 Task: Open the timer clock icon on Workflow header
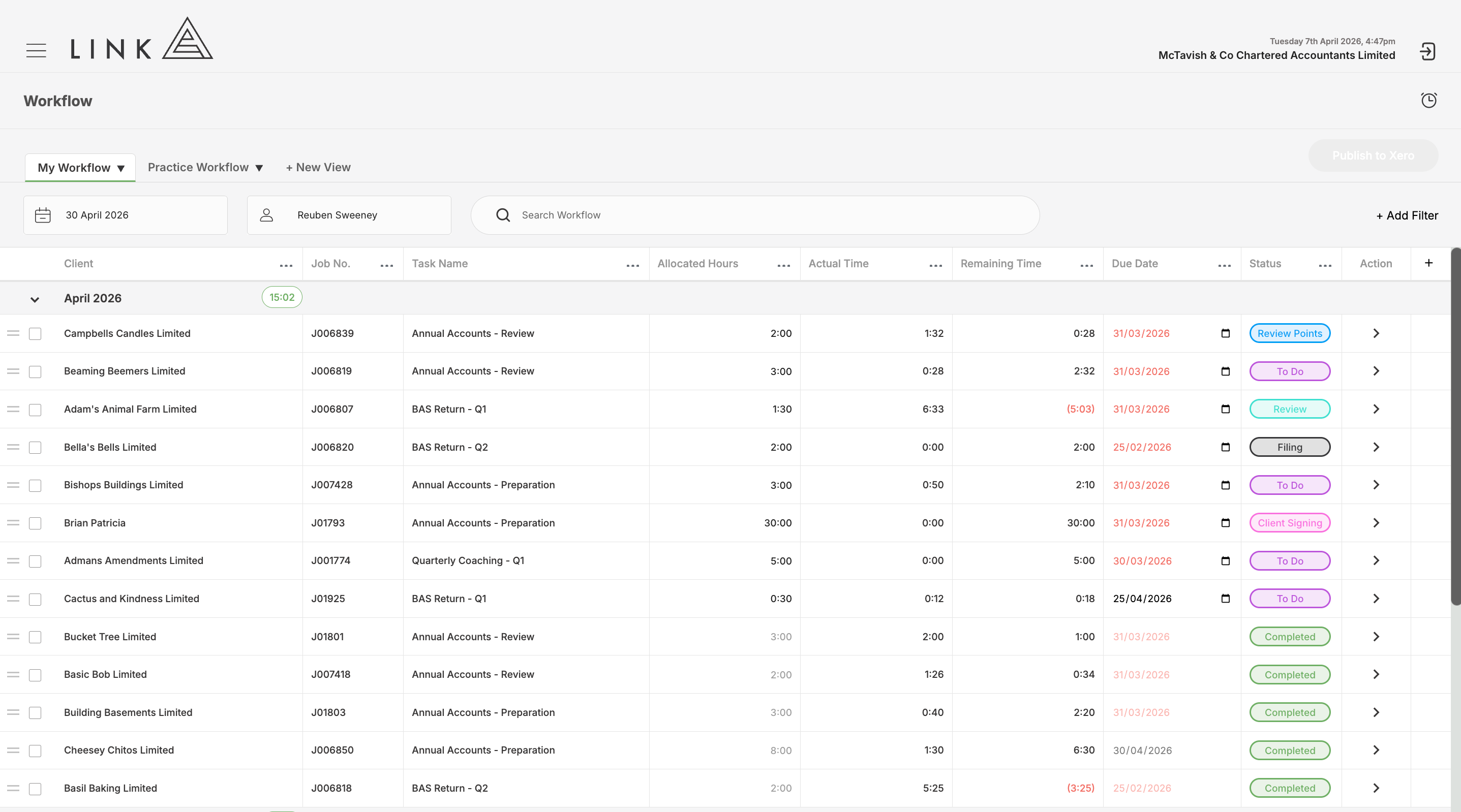point(1428,101)
